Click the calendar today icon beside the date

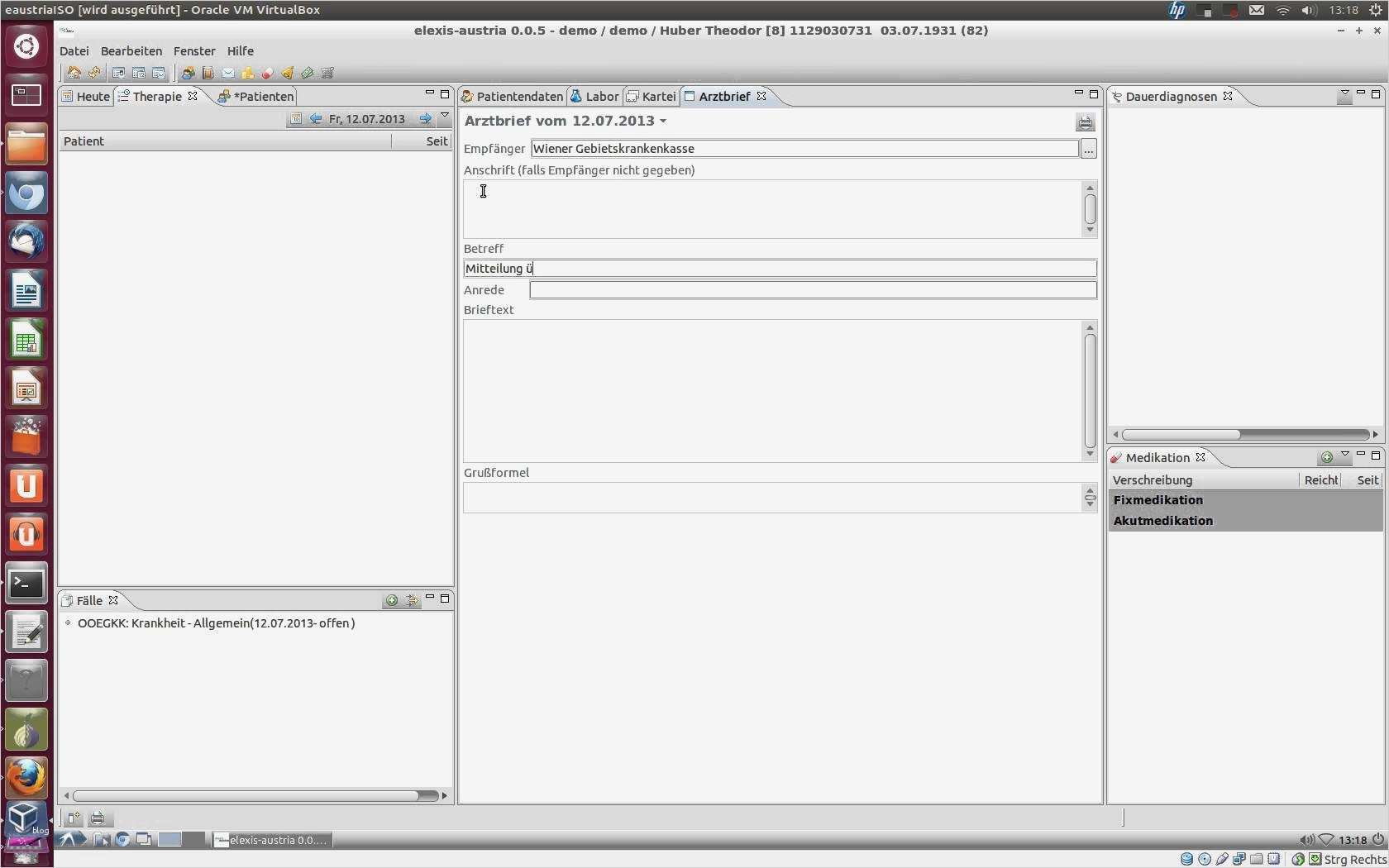point(295,119)
